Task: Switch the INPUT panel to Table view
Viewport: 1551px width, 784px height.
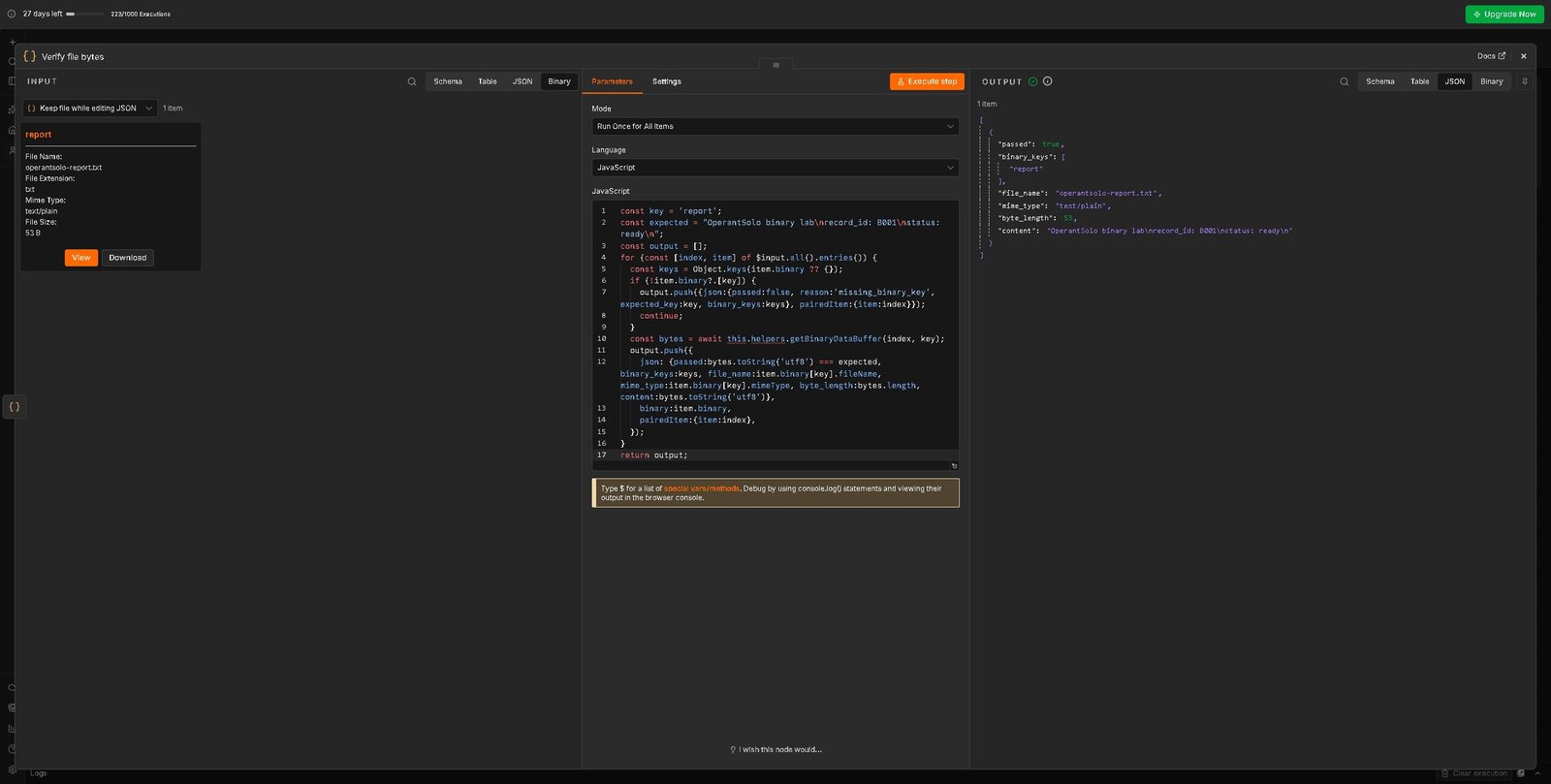Action: click(x=488, y=81)
